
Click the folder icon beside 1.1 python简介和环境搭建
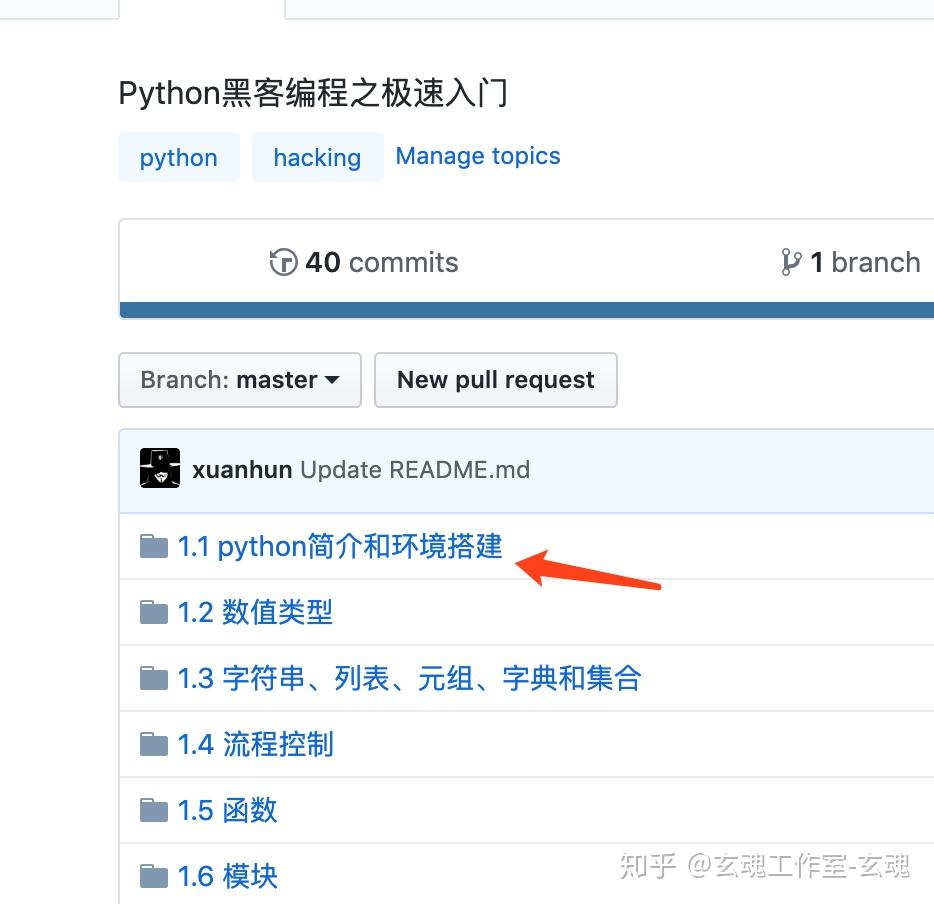point(153,546)
